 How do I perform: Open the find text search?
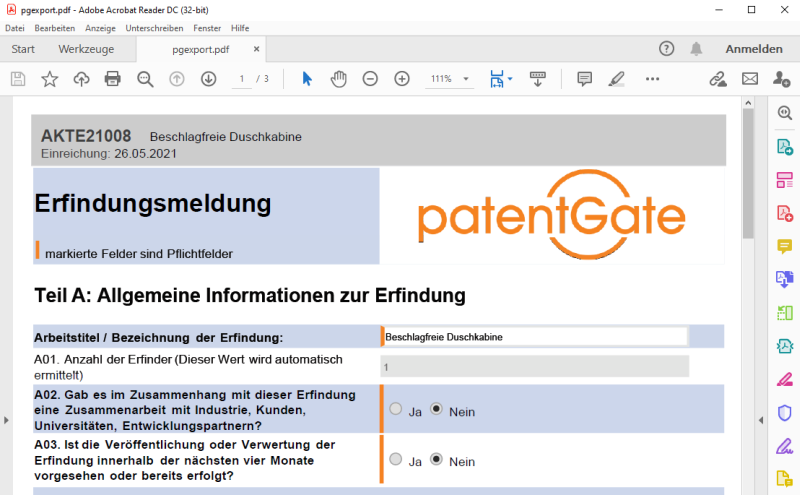145,79
